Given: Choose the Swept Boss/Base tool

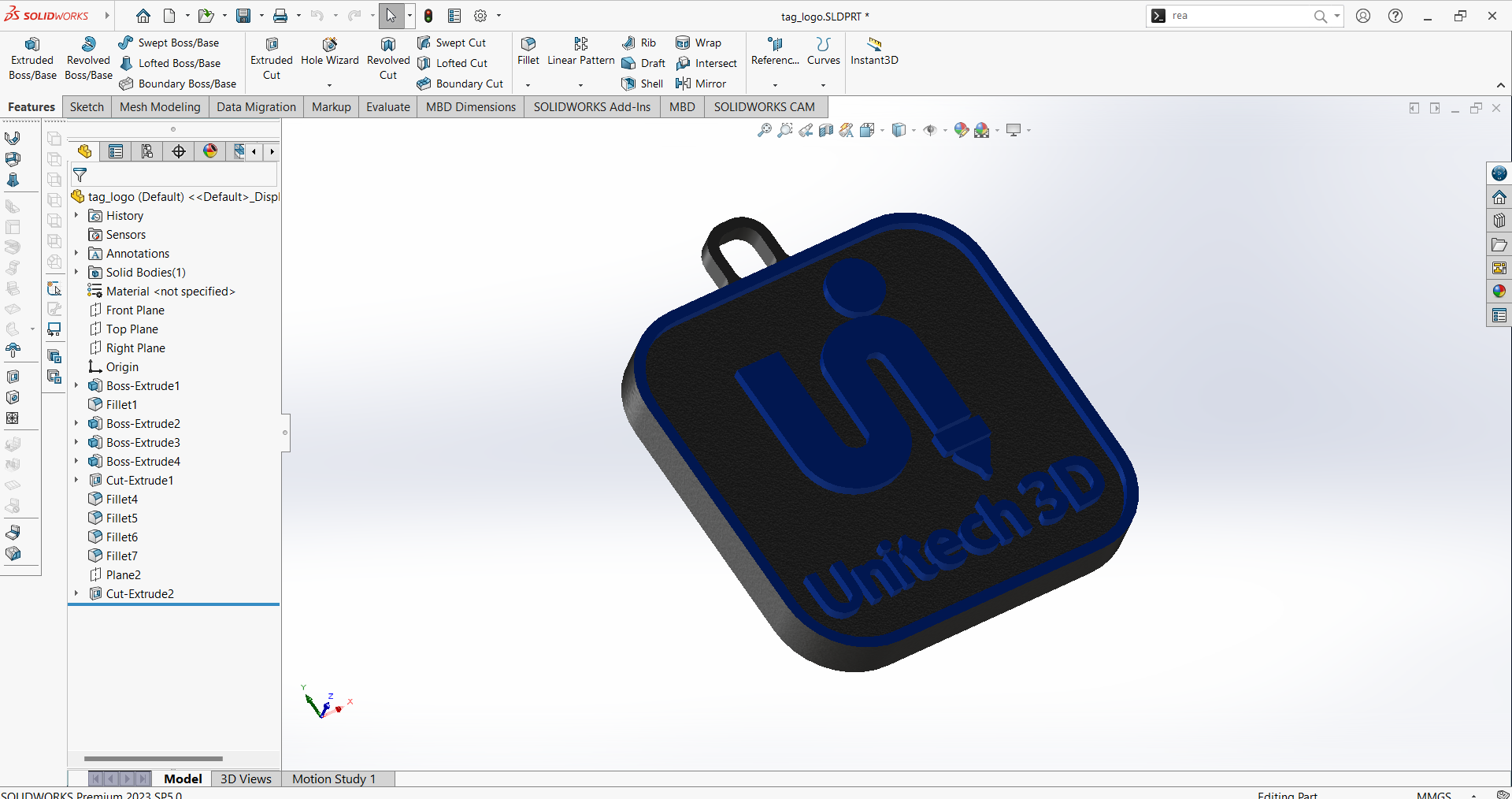Looking at the screenshot, I should point(169,43).
